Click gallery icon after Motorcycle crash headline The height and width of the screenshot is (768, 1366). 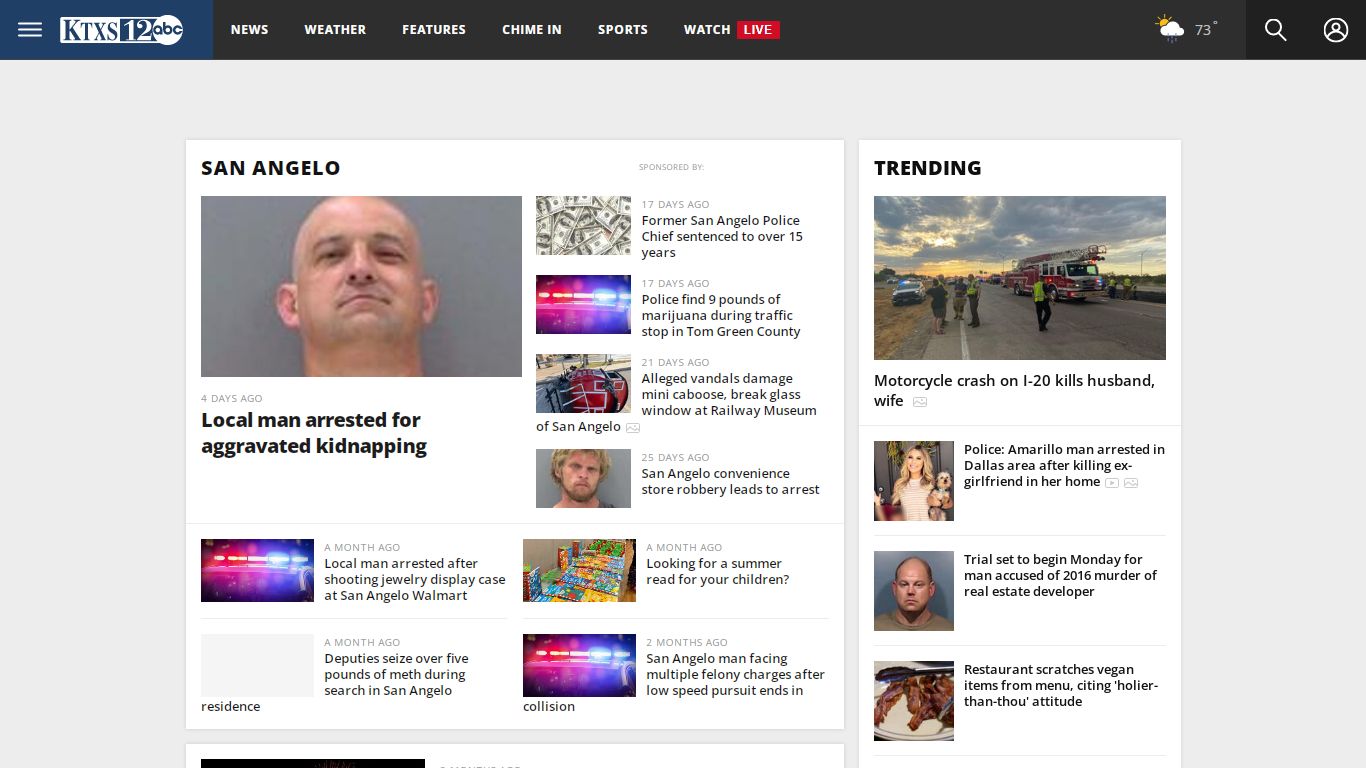click(920, 402)
